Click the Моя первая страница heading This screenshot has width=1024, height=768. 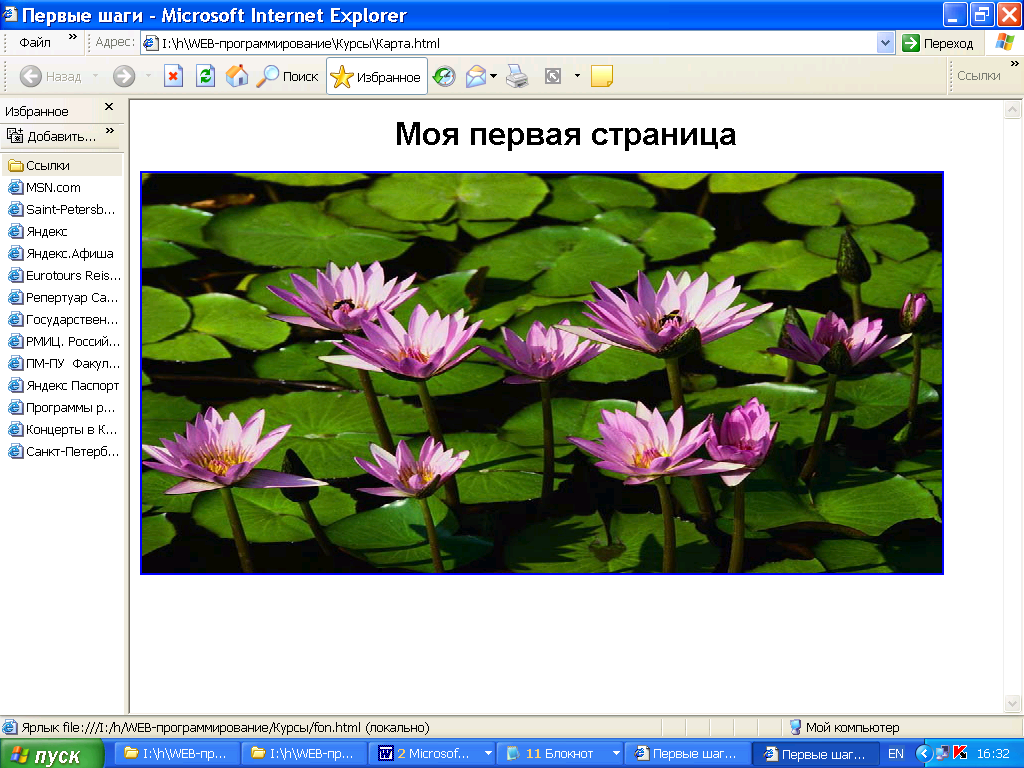[566, 135]
